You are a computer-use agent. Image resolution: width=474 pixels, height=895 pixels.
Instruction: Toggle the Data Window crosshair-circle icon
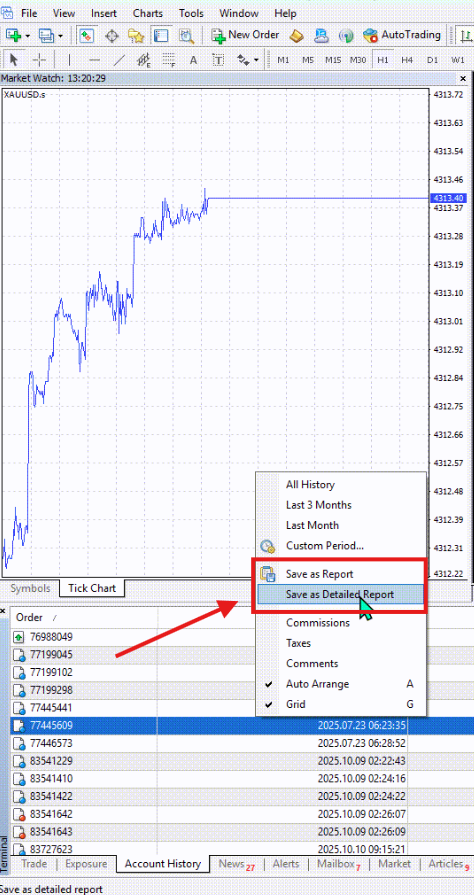(112, 35)
